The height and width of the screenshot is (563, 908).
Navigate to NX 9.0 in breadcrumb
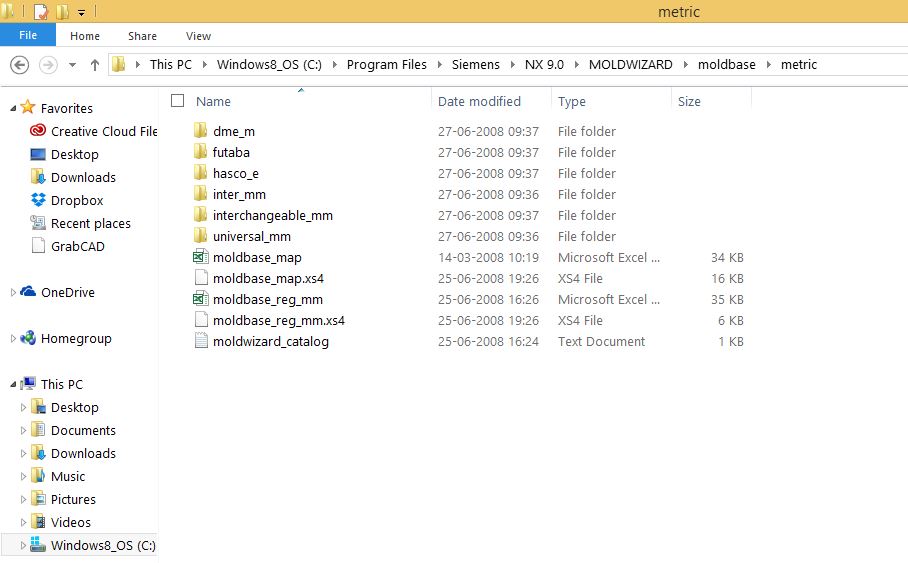click(544, 64)
